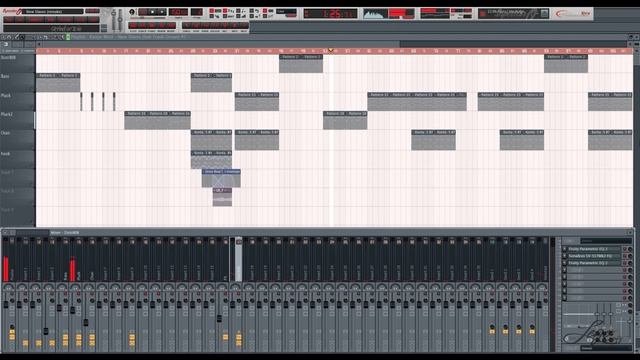Click the third-slot Fruity Parametric EQ 2
This screenshot has width=640, height=360.
[x=593, y=263]
